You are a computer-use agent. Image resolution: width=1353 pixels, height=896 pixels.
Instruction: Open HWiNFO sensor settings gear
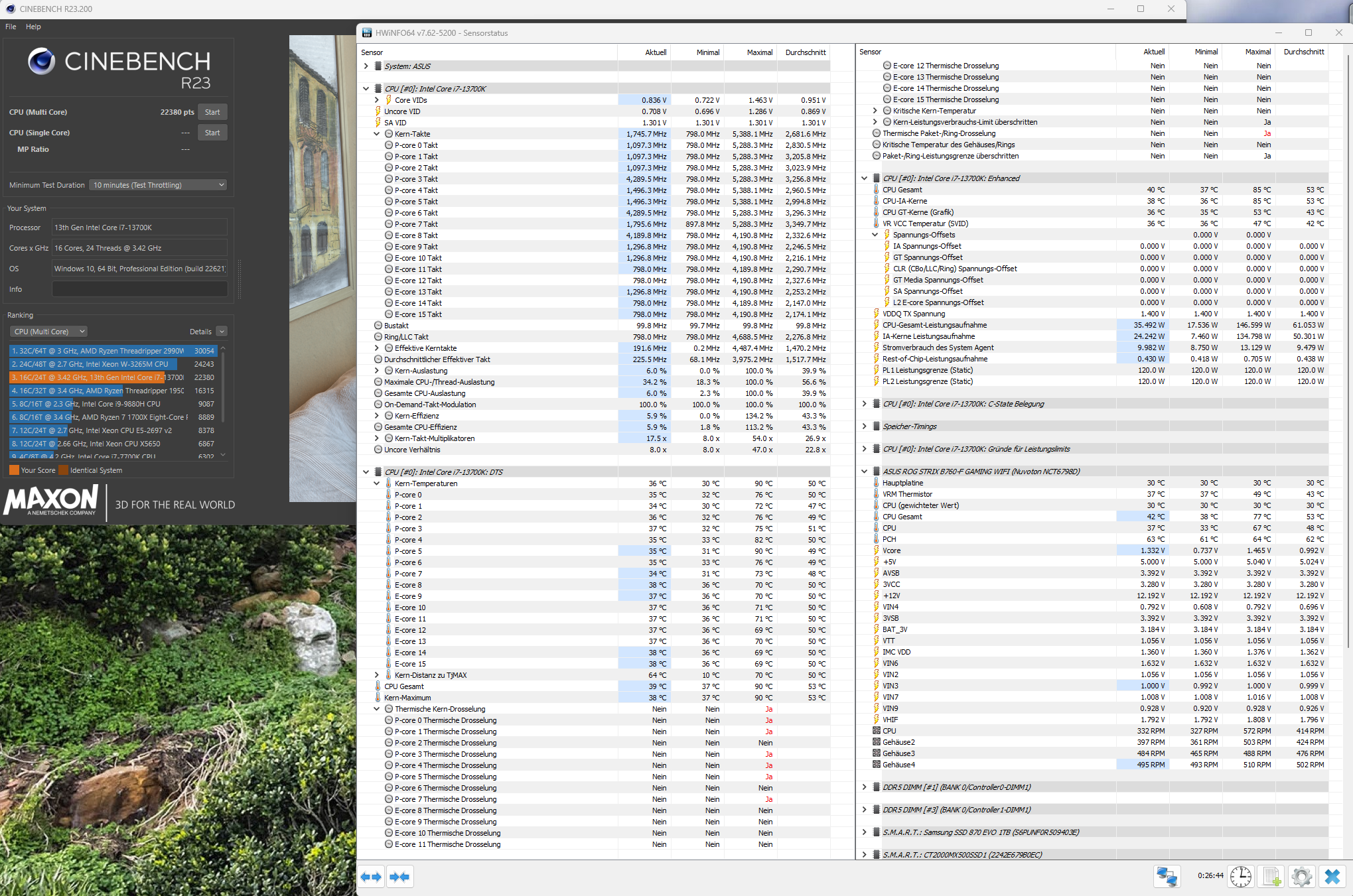click(x=1302, y=876)
